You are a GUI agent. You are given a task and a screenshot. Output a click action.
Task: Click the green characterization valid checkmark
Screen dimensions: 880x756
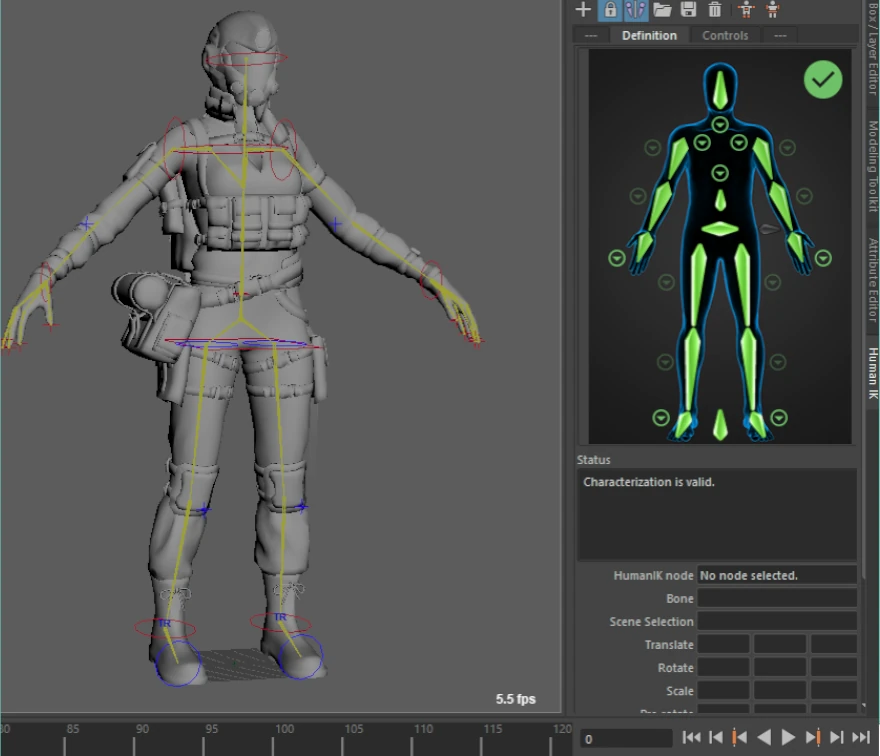(x=823, y=79)
